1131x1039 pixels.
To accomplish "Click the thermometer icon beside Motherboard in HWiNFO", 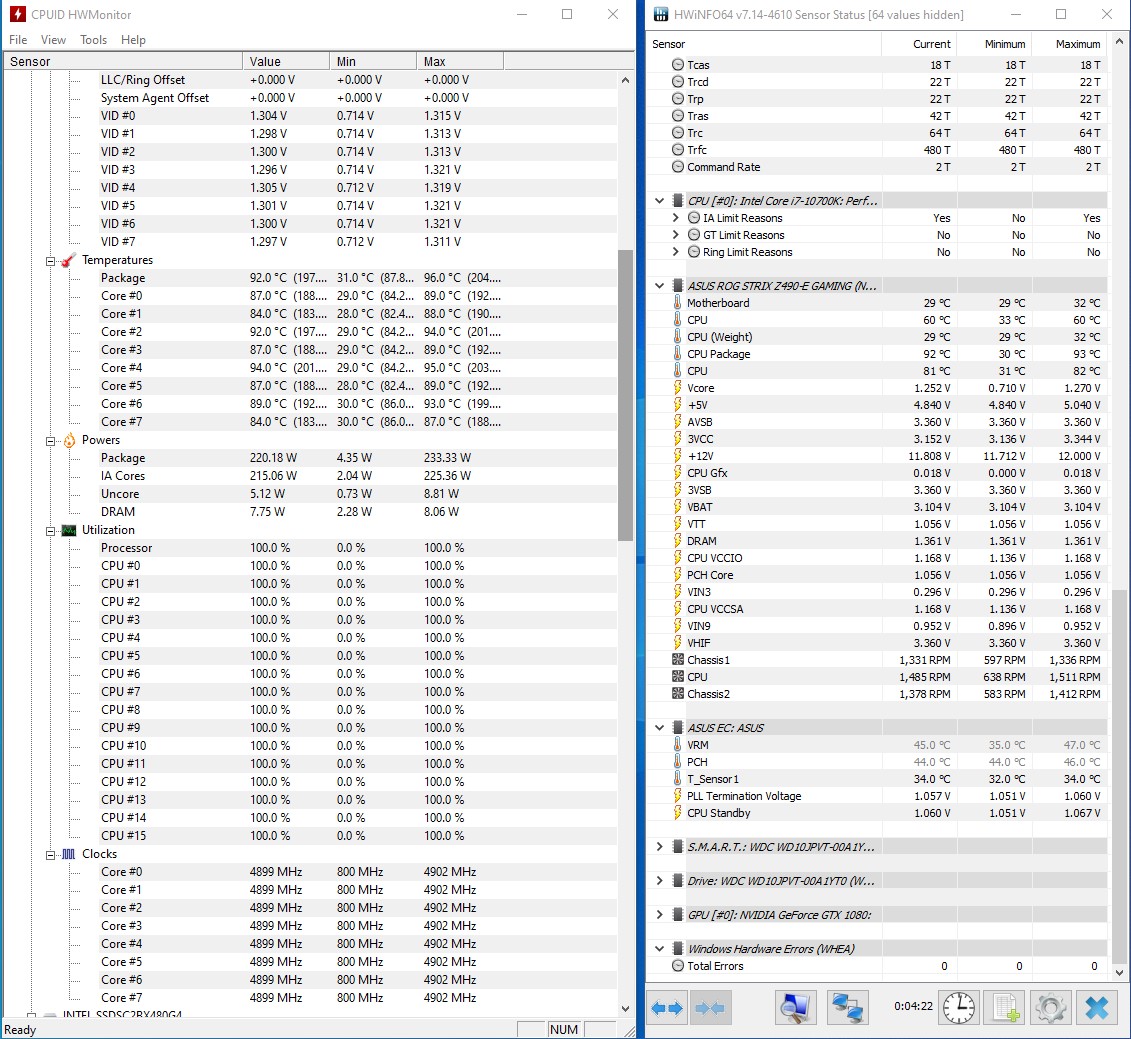I will coord(677,303).
